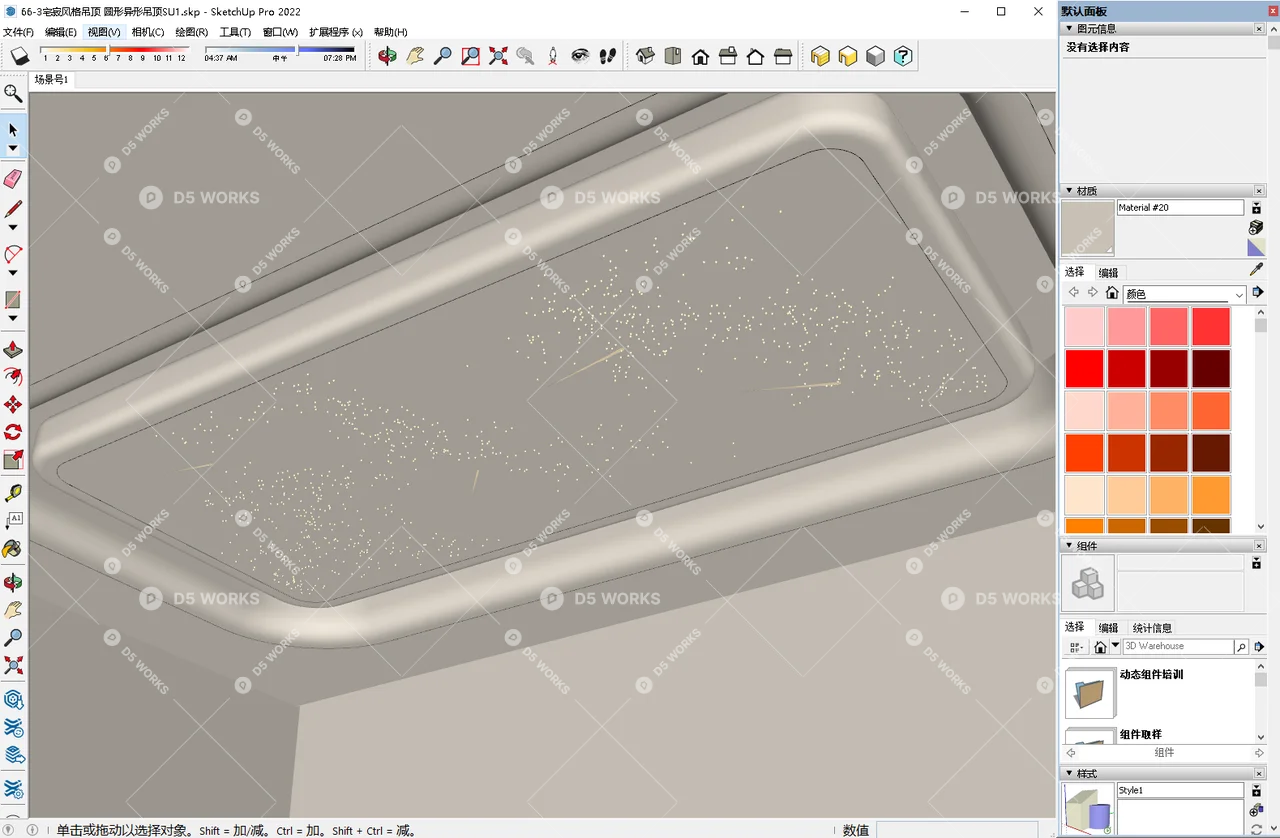Click Create Material button in materials panel
1280x838 pixels.
(x=1256, y=208)
